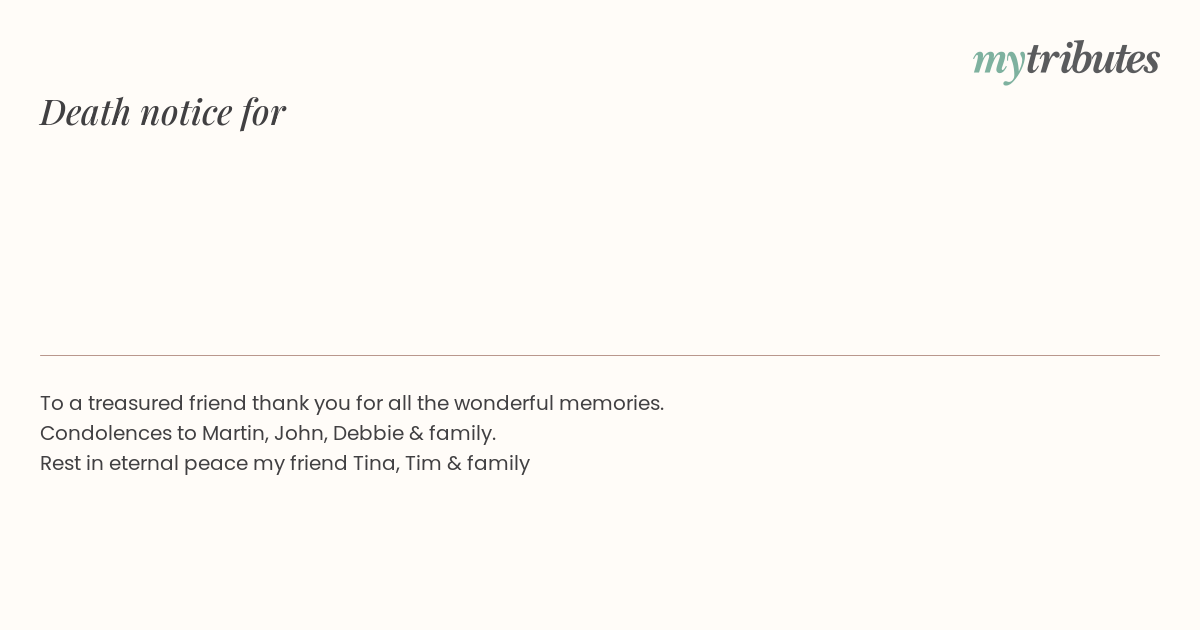Click the "Condolences to Martin" line
The image size is (1200, 630).
(x=268, y=433)
